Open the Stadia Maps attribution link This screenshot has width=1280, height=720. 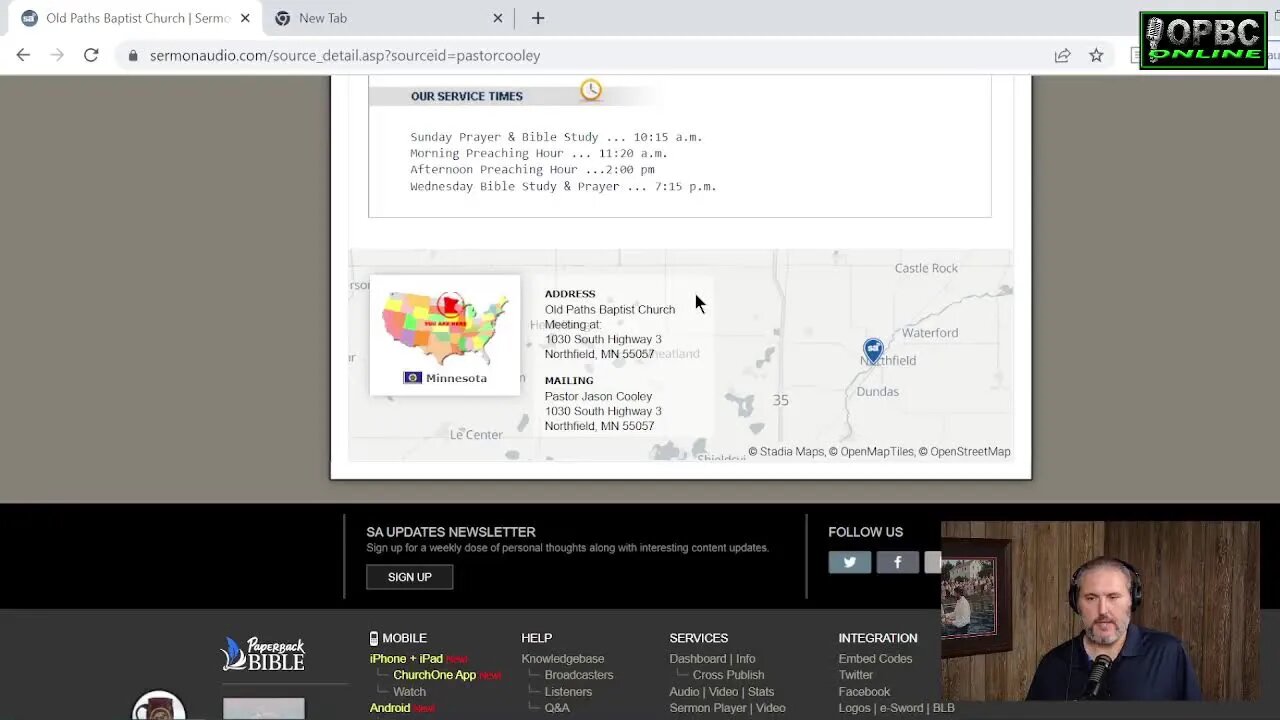click(791, 452)
